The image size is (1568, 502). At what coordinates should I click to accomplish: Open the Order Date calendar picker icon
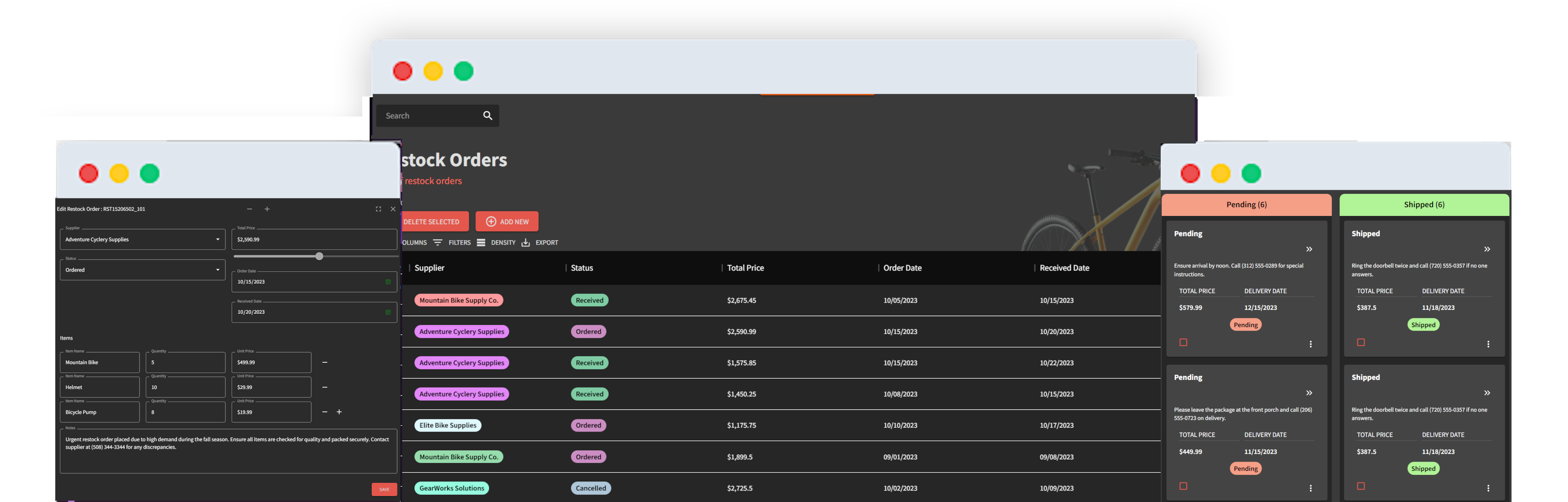(388, 282)
